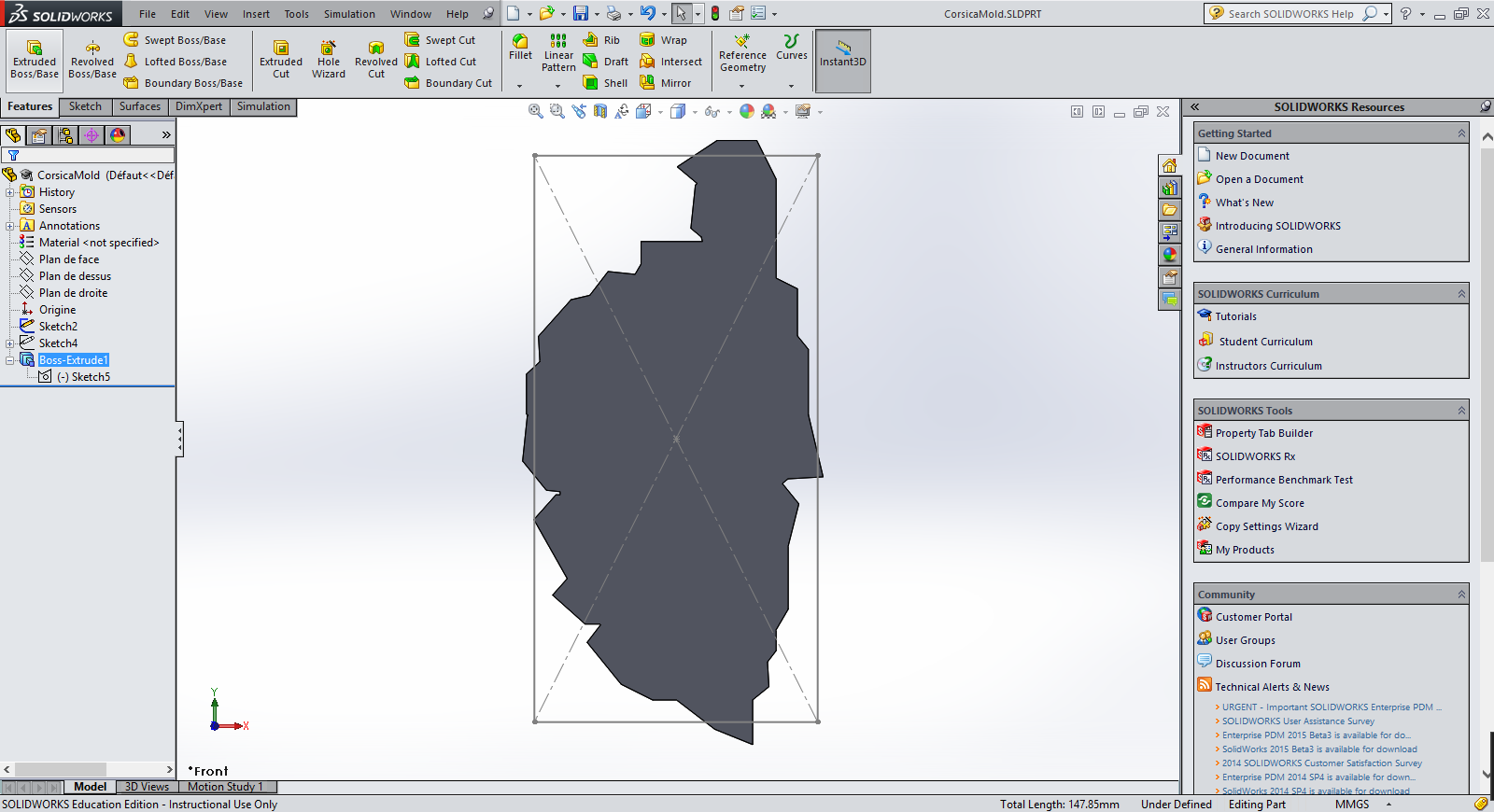Open the Customer Portal link

[x=1254, y=617]
